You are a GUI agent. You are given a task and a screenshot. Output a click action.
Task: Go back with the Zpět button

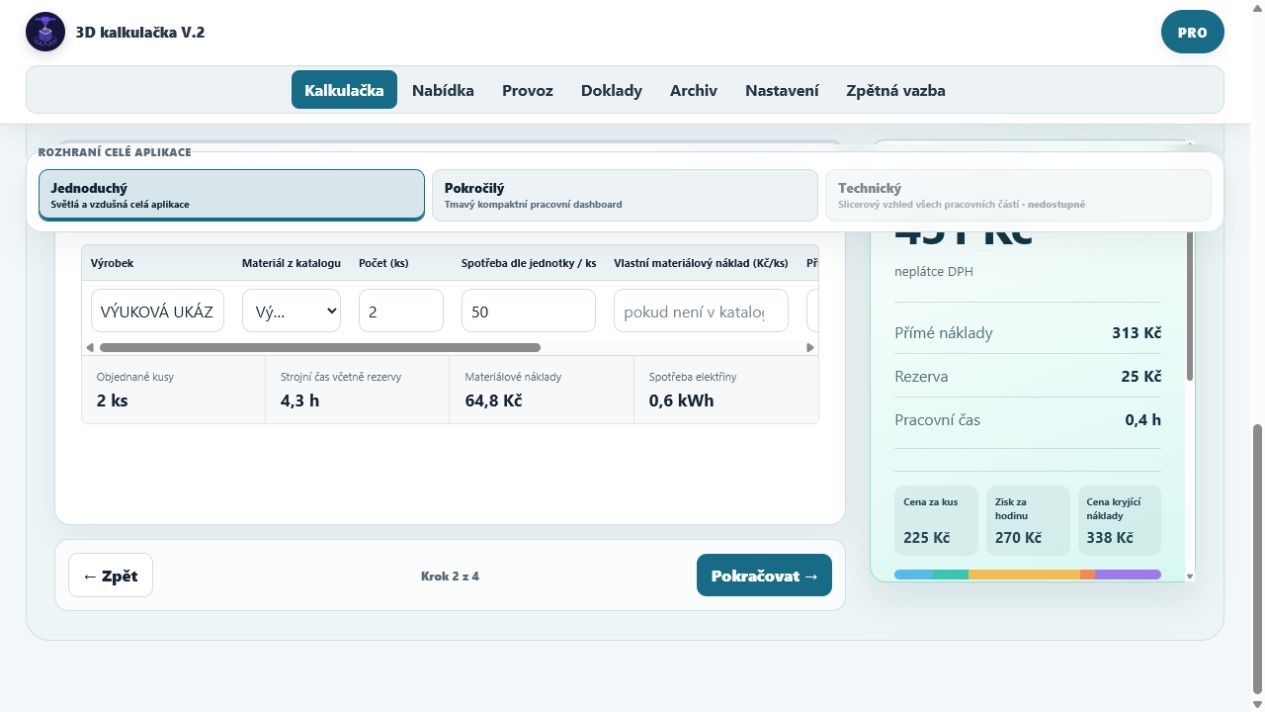click(110, 575)
